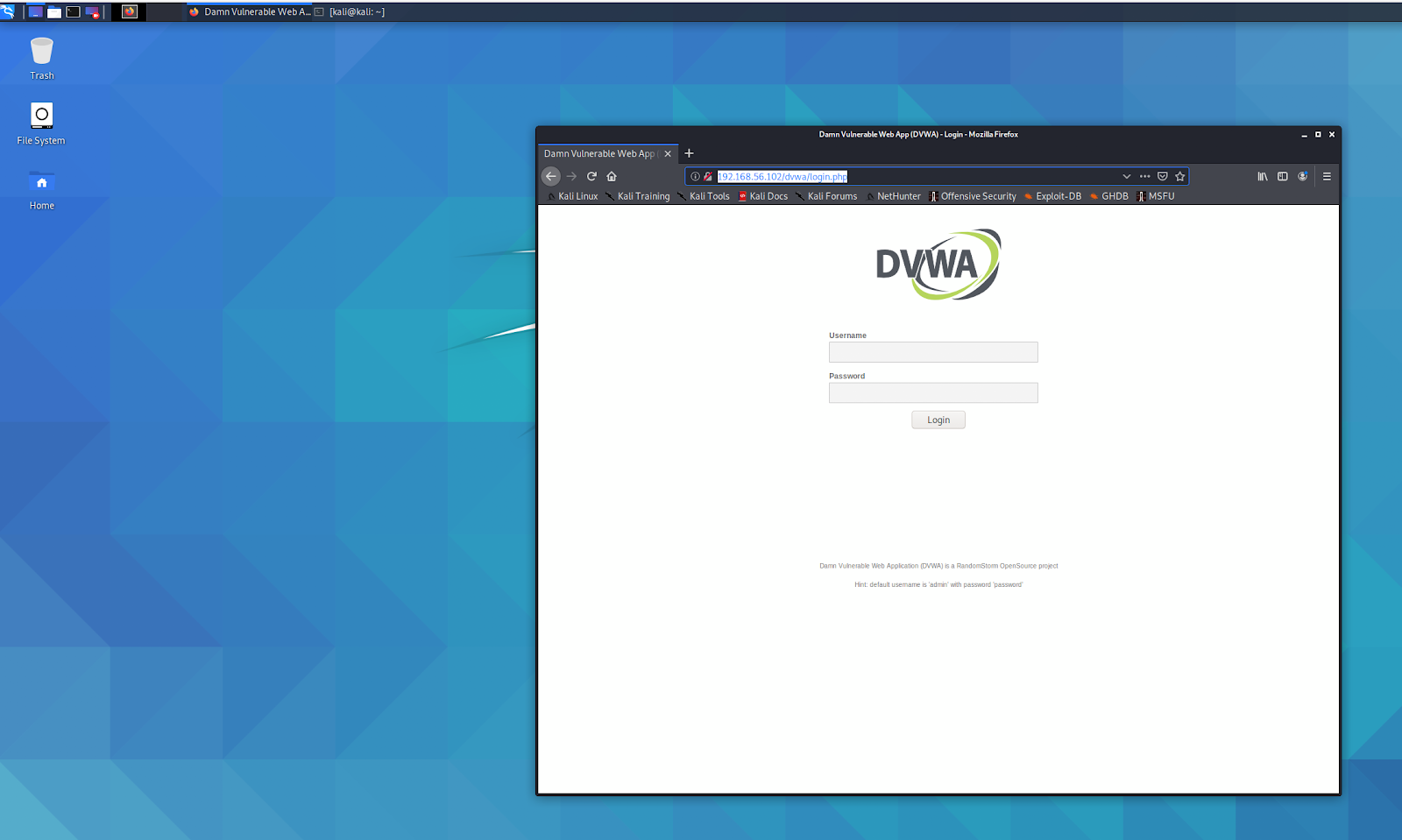The width and height of the screenshot is (1402, 840).
Task: Go forward one page in Firefox
Action: pos(571,176)
